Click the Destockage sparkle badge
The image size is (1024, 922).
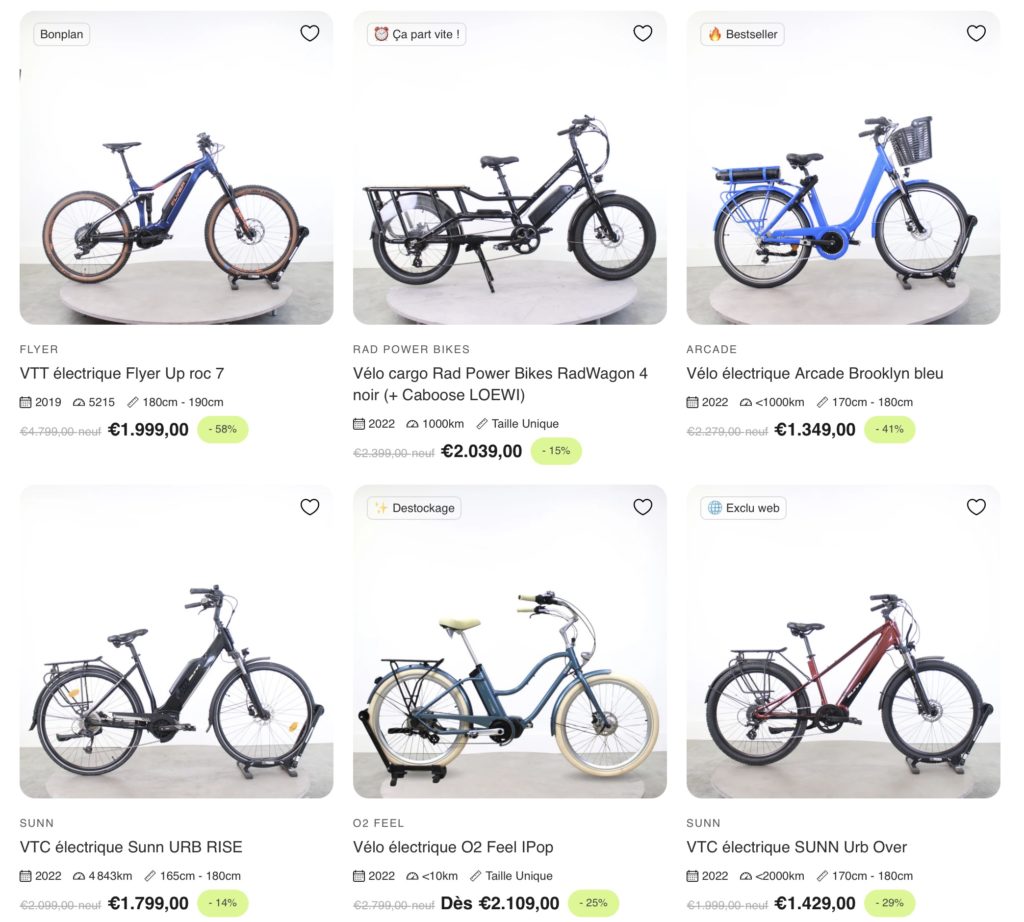point(414,508)
